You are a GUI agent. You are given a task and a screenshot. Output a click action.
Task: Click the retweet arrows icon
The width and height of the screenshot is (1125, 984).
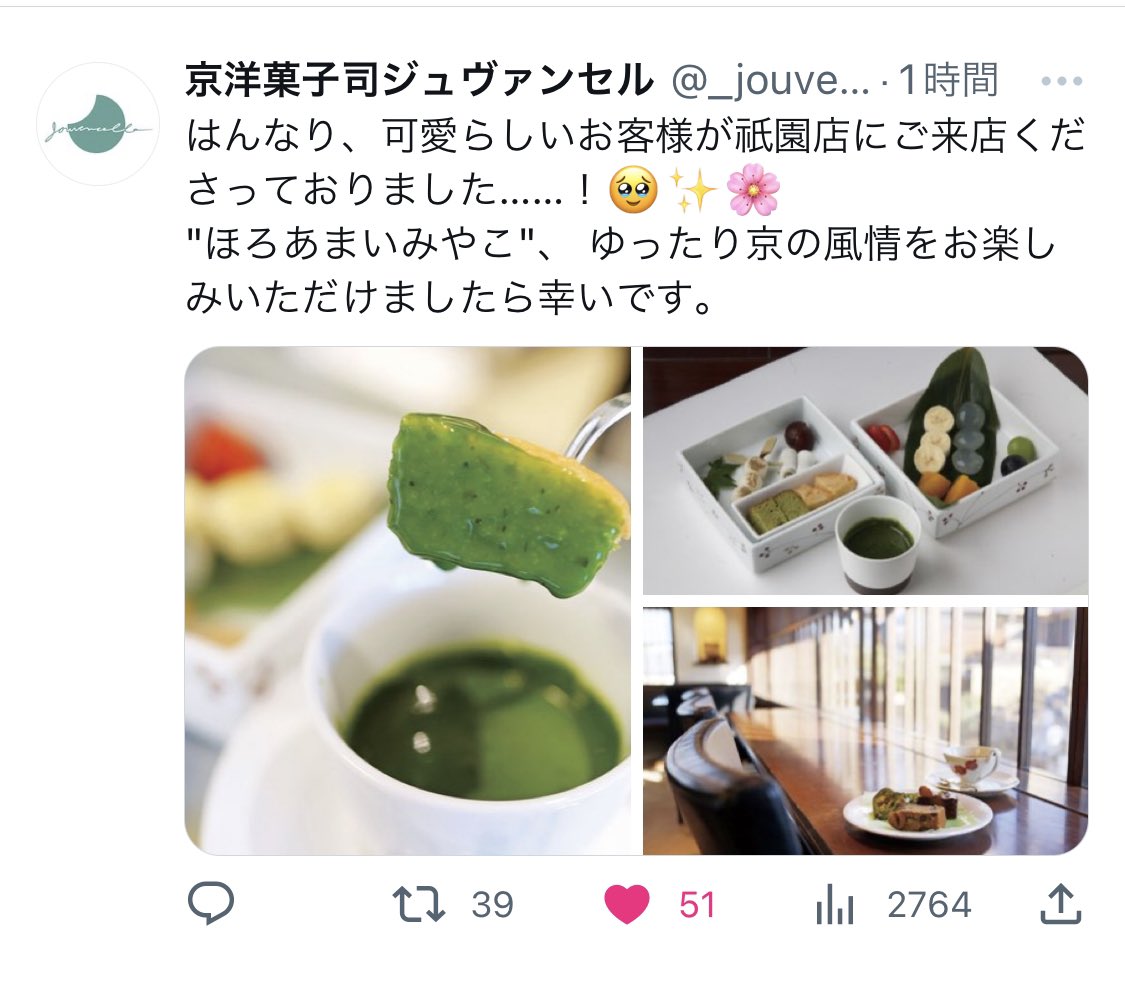click(x=419, y=904)
